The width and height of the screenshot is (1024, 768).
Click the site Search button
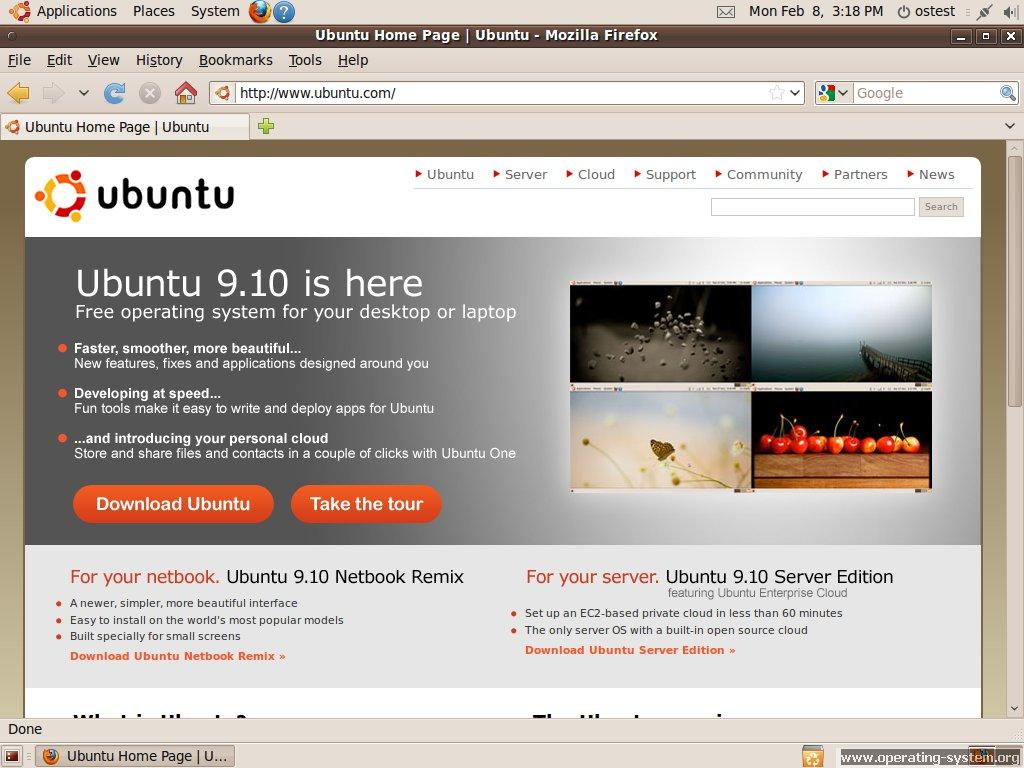[941, 207]
